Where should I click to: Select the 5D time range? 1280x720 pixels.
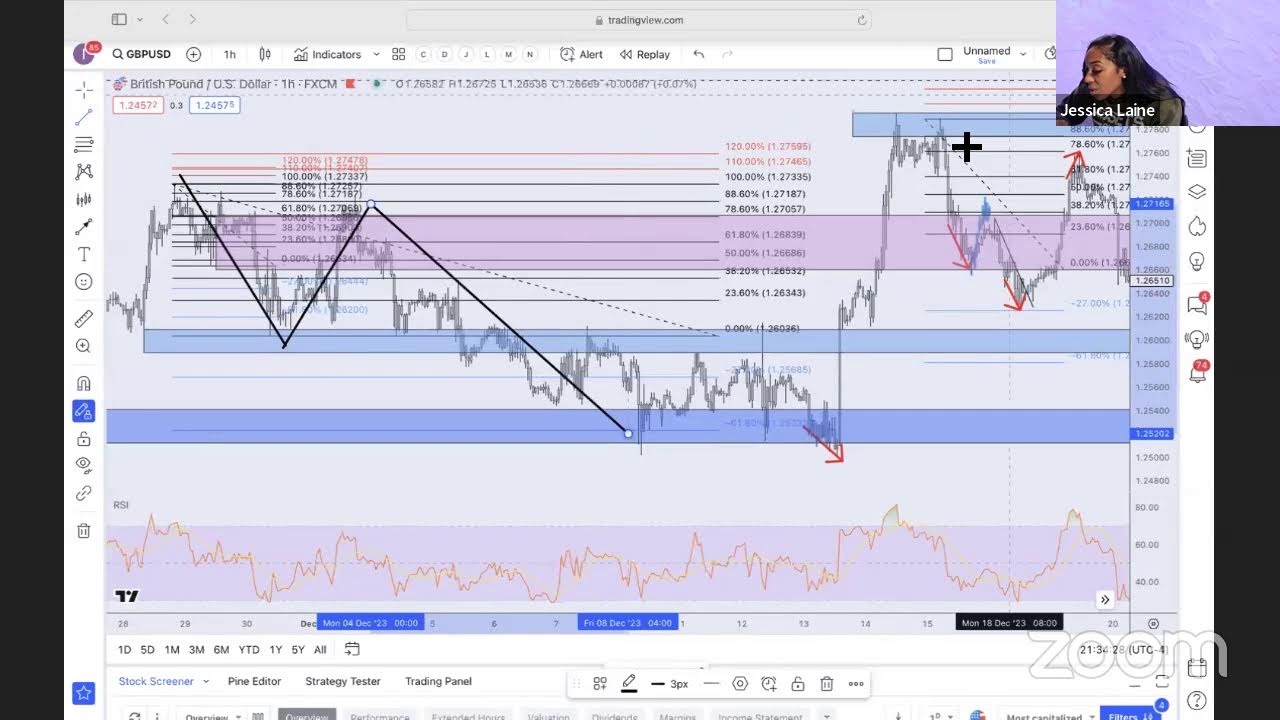(147, 650)
